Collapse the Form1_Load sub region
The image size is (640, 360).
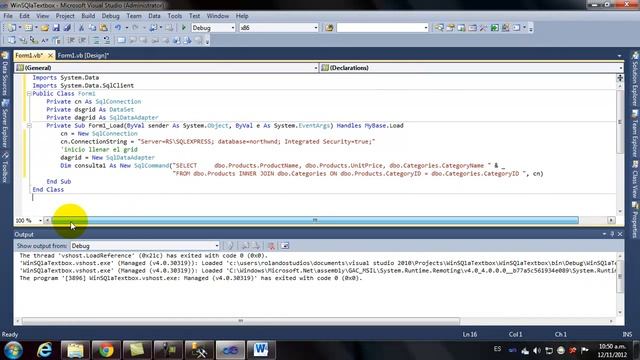[x=29, y=126]
